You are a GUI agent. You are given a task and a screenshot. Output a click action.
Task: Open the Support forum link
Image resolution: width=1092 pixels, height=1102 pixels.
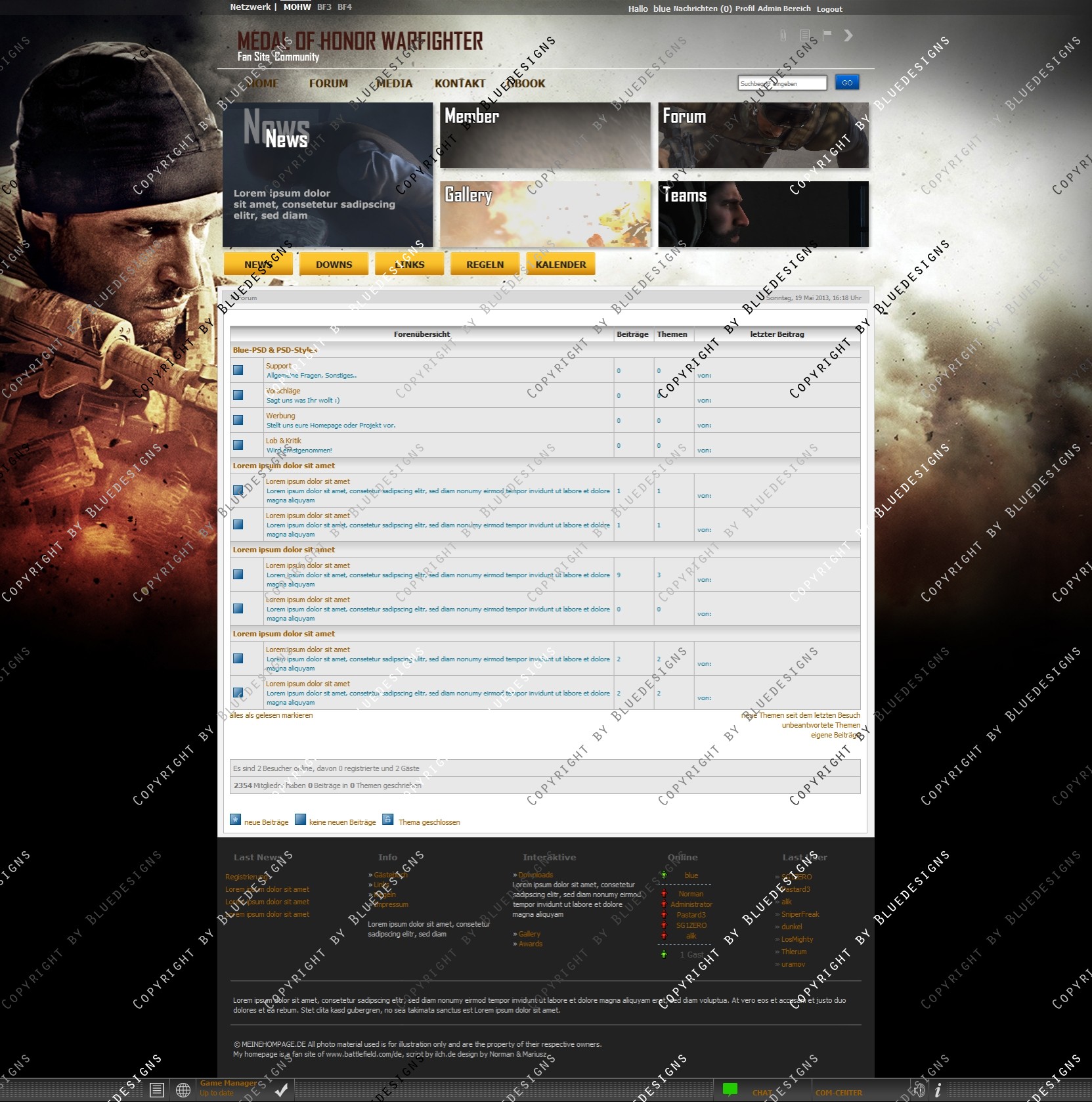pyautogui.click(x=278, y=366)
